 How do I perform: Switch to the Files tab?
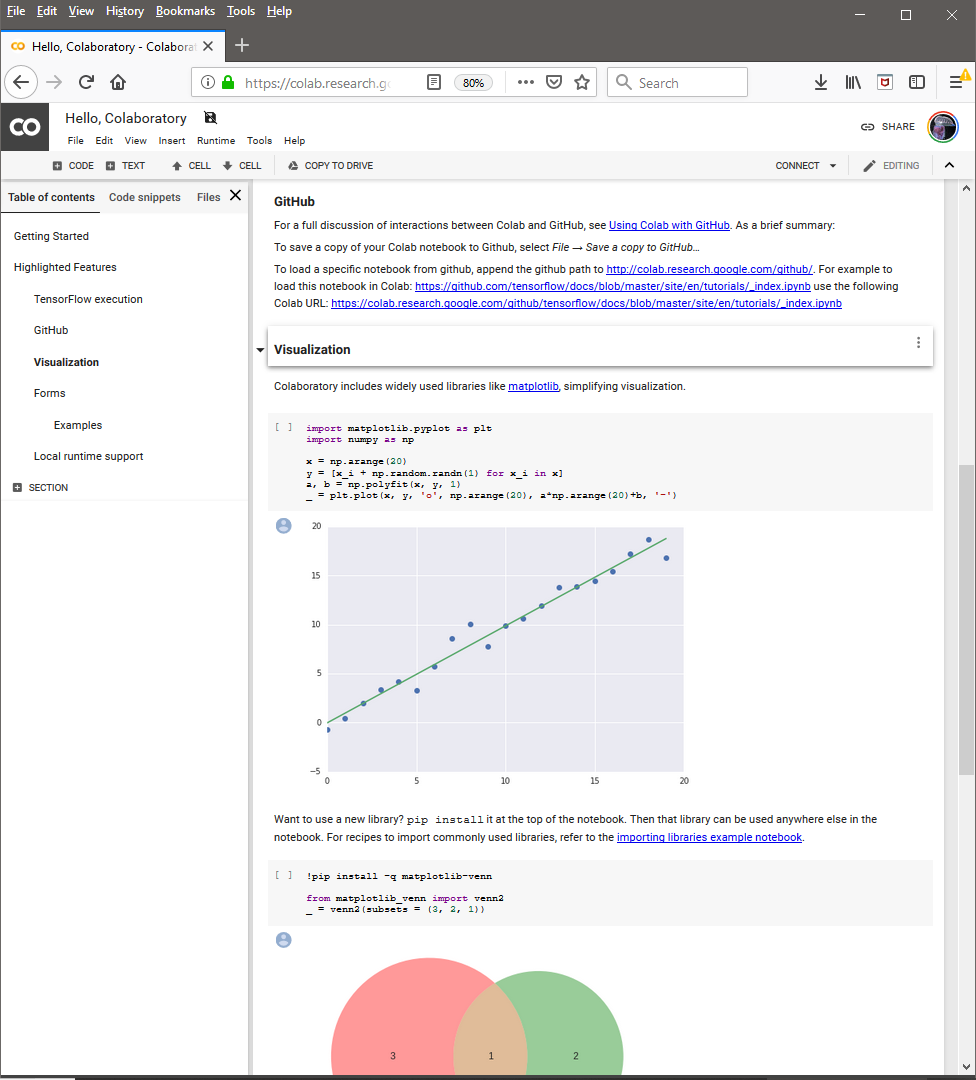pyautogui.click(x=209, y=197)
